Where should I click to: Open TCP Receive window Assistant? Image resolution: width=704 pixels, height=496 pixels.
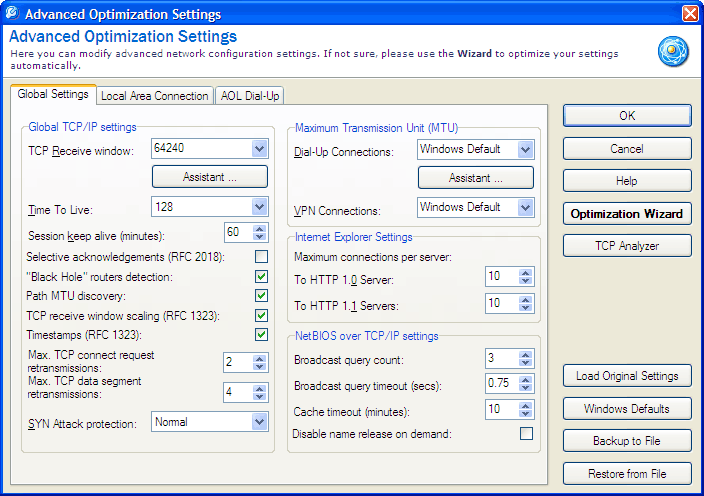point(210,177)
